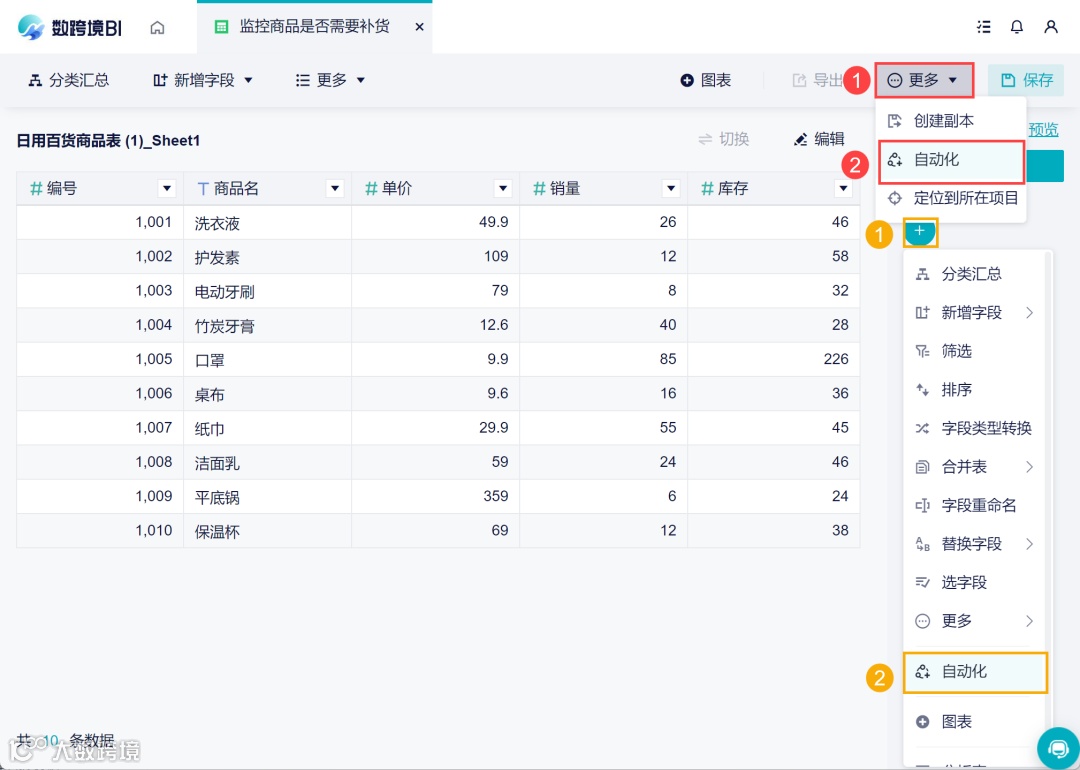This screenshot has height=770, width=1080.
Task: Expand 新增字段 submenu in the step menu
Action: click(975, 313)
